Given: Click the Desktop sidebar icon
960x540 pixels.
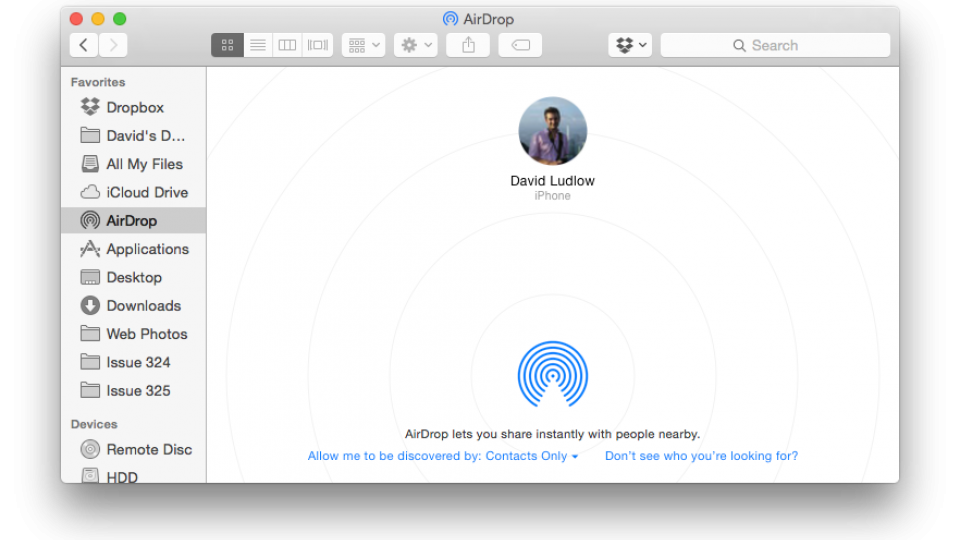Looking at the screenshot, I should [x=90, y=277].
